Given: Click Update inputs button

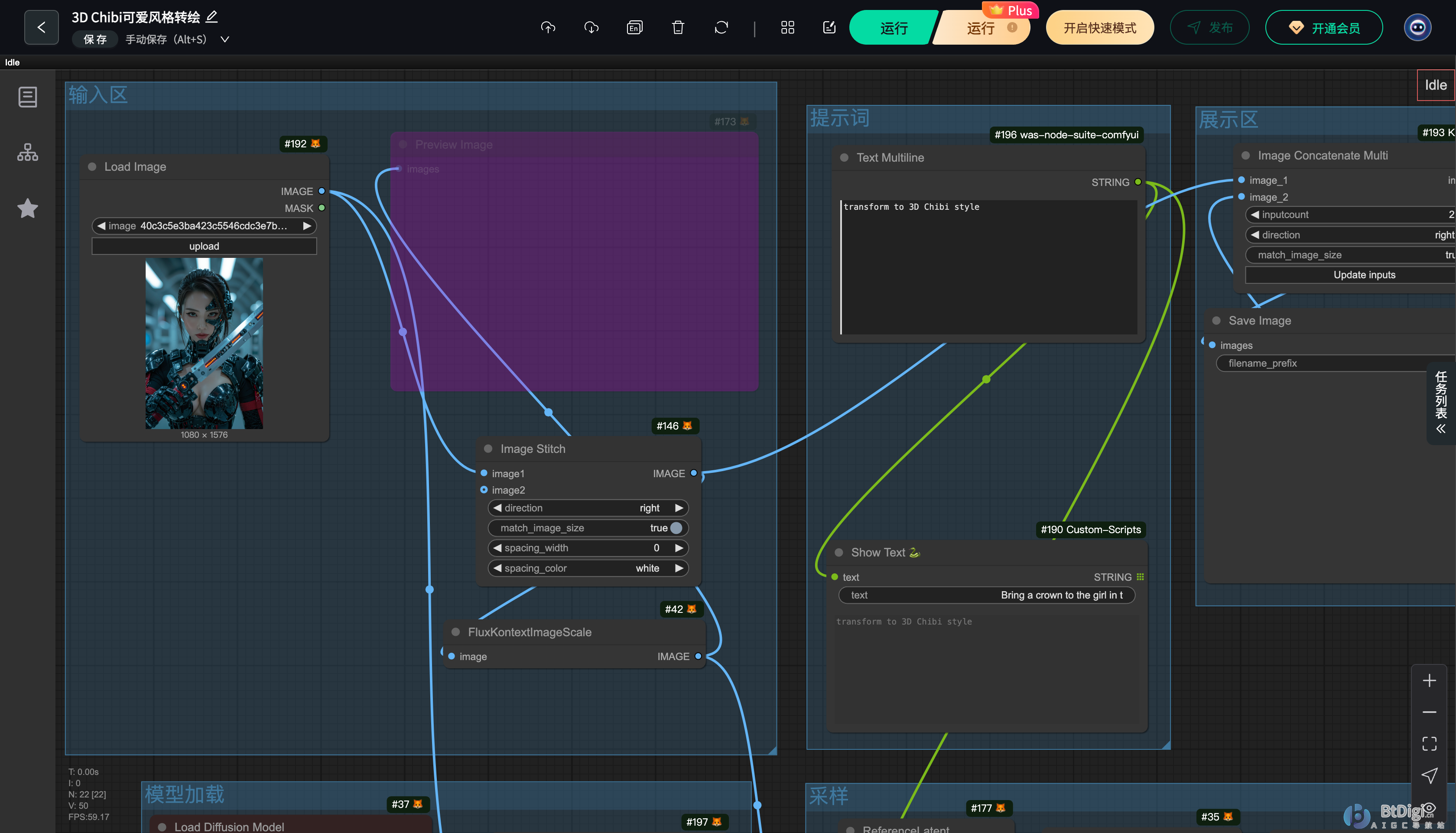Looking at the screenshot, I should [1351, 275].
